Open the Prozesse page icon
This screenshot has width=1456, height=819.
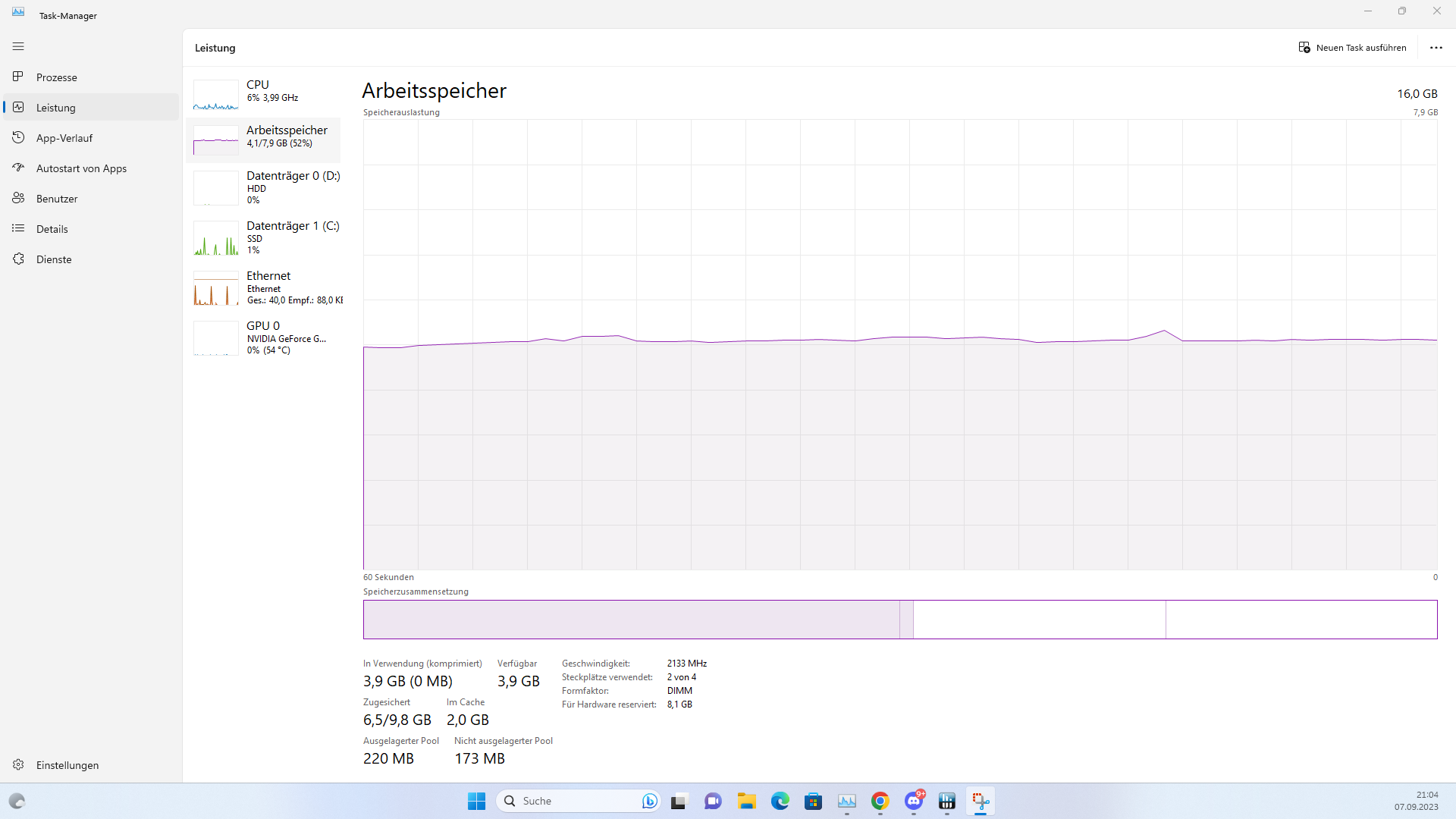(18, 77)
